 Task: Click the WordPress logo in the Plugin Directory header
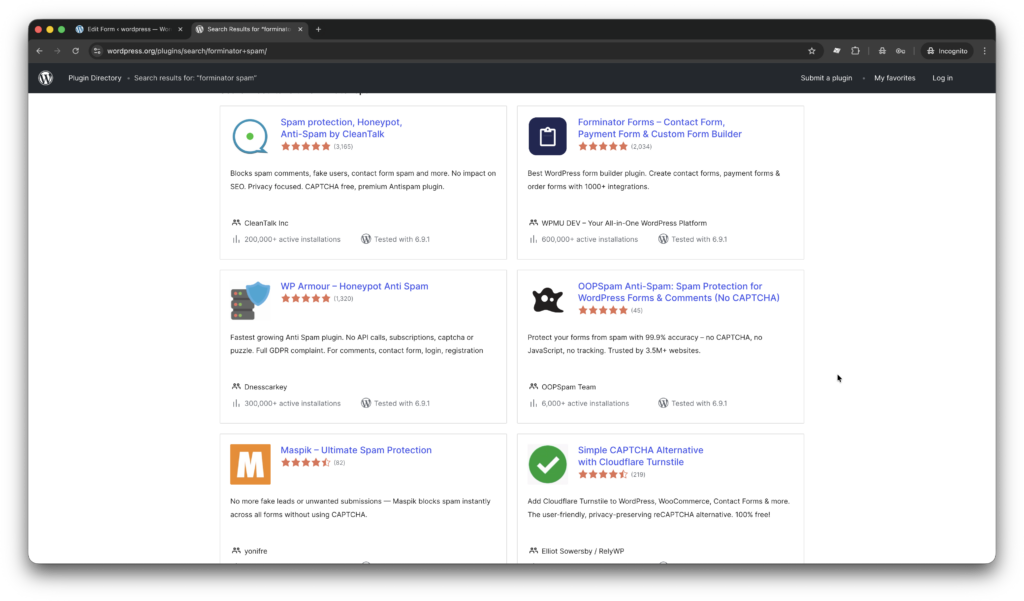point(45,77)
